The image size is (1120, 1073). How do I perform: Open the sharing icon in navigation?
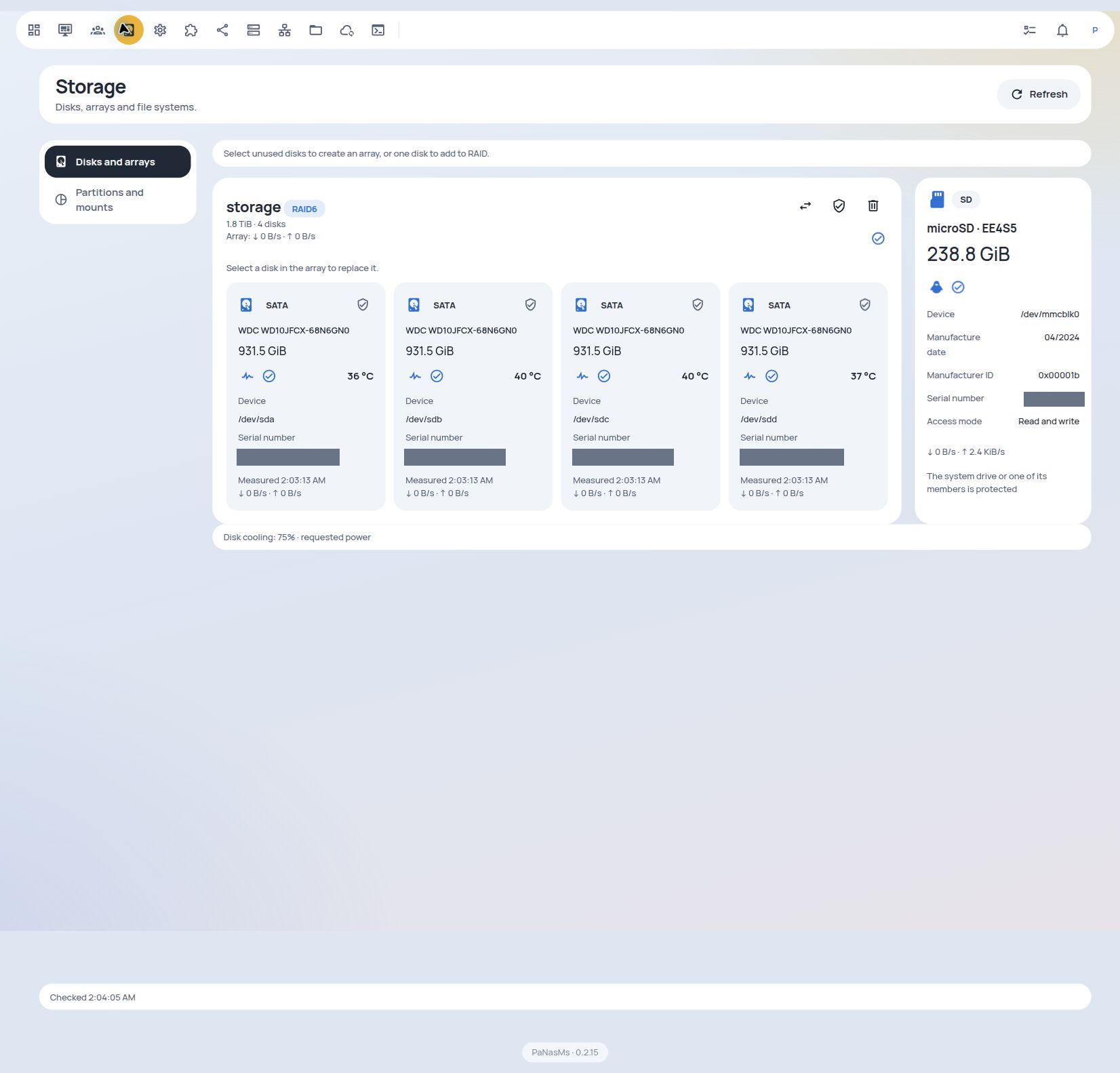point(222,30)
